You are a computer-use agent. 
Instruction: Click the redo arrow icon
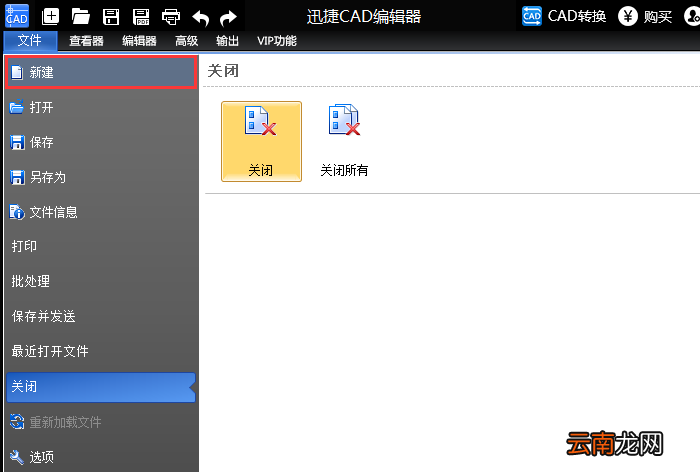pyautogui.click(x=228, y=18)
